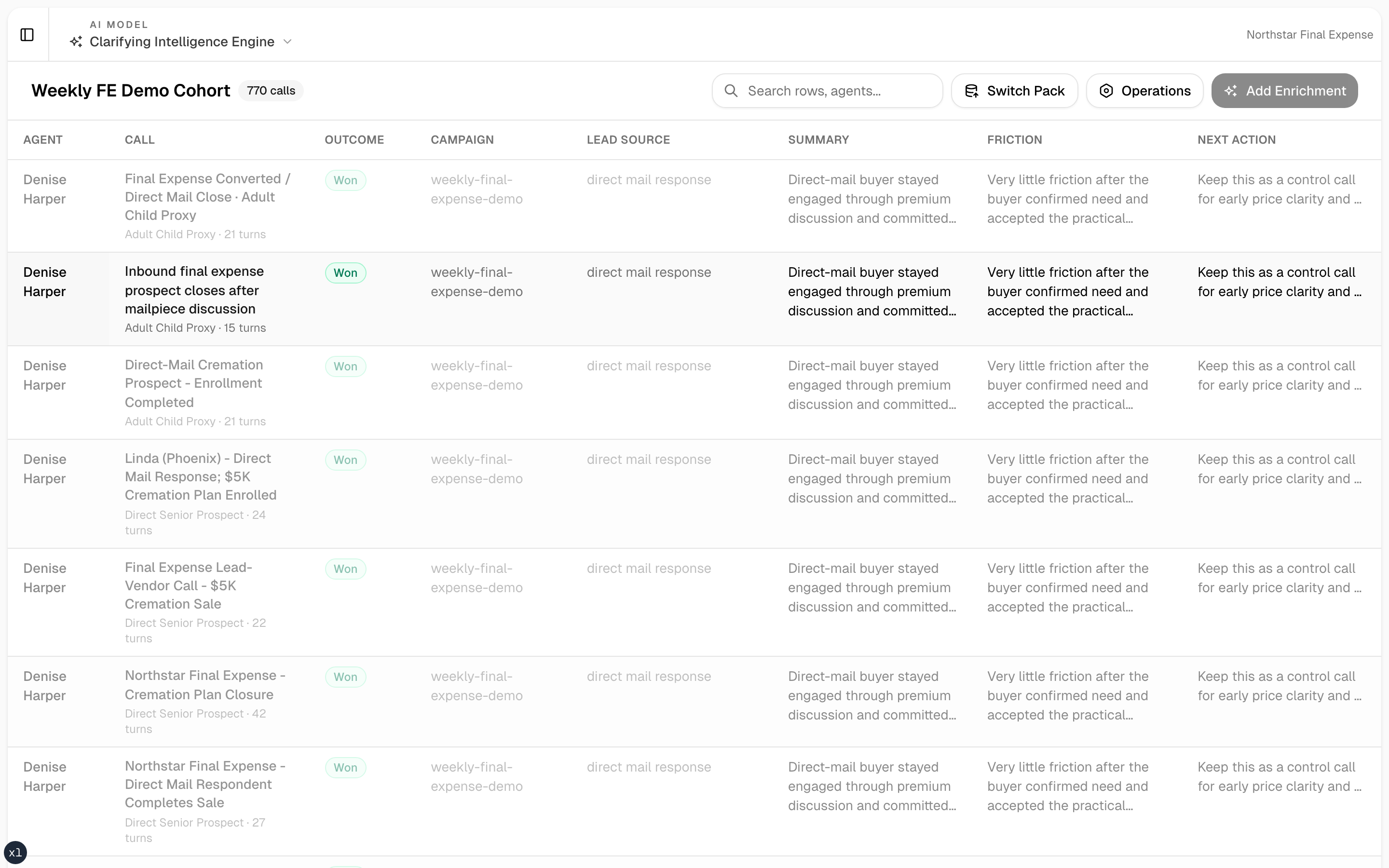Screen dimensions: 1389x868
Task: Click the Switch Pack button
Action: [x=1014, y=91]
